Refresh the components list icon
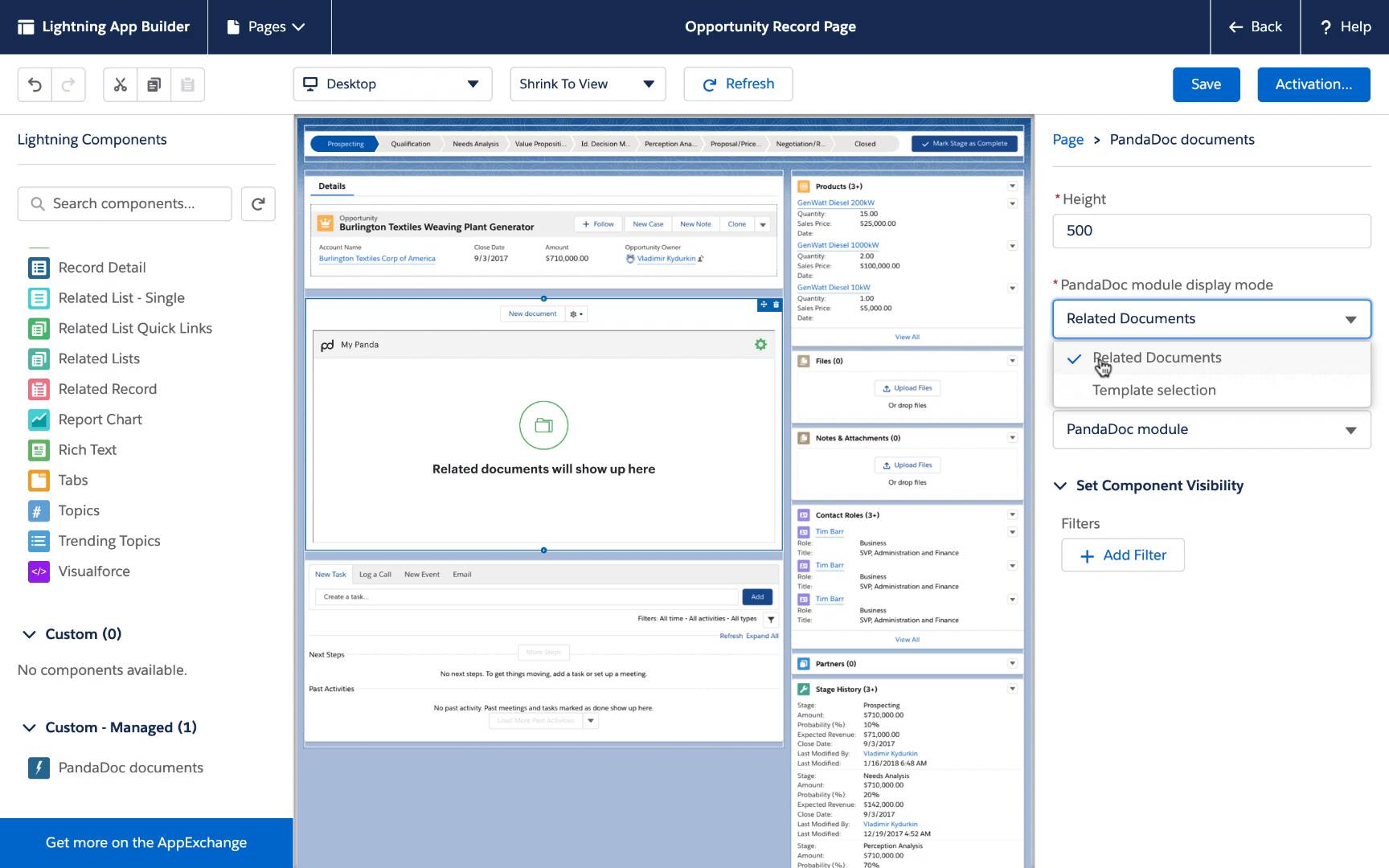Viewport: 1389px width, 868px height. (258, 204)
